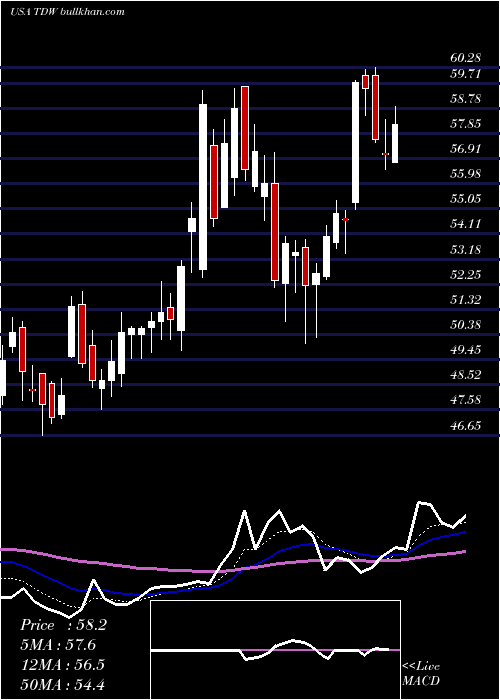
Task: Click the 46.65 price label
Action: 465,425
